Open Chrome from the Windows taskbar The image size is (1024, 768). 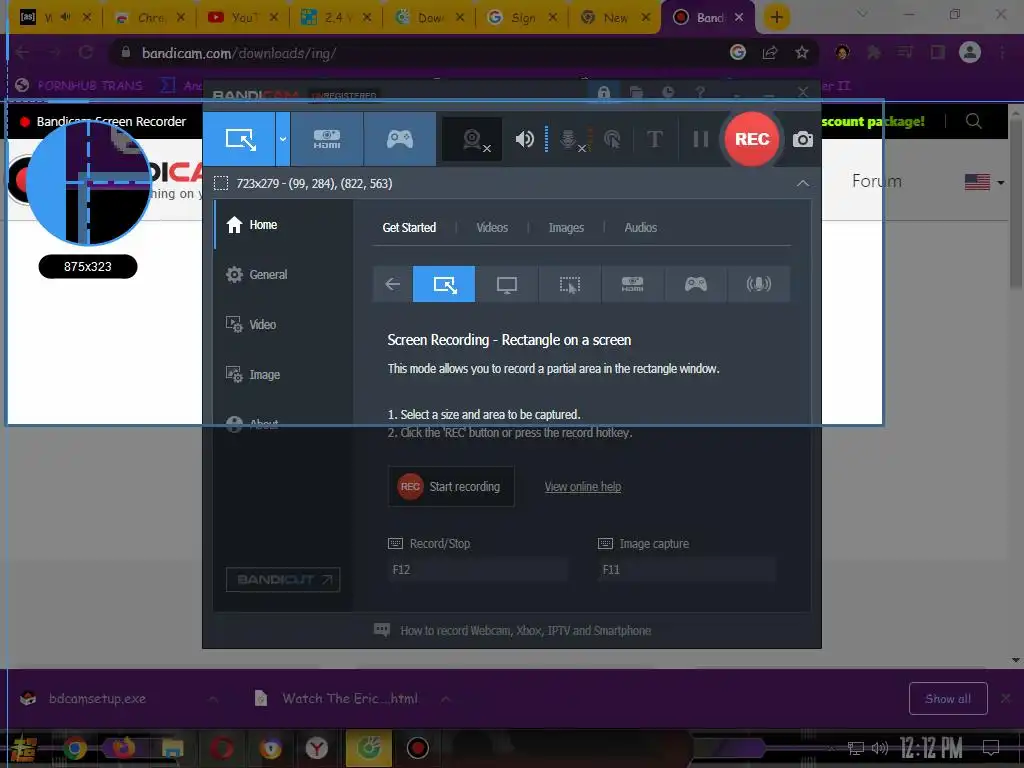click(74, 748)
